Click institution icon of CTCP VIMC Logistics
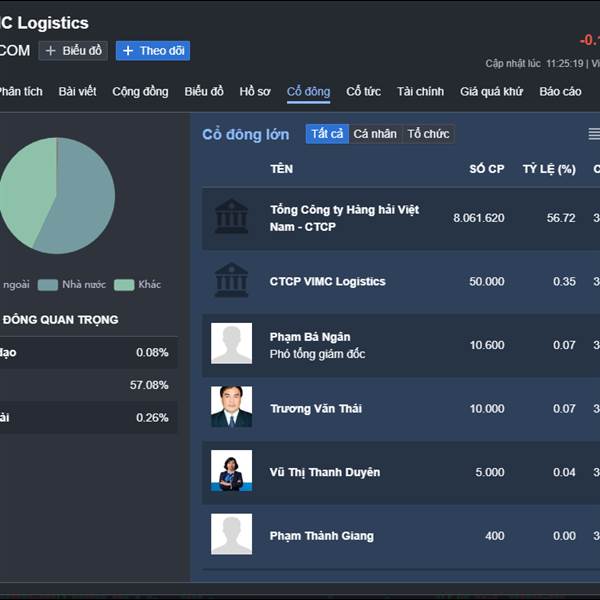The height and width of the screenshot is (600, 600). (x=232, y=280)
